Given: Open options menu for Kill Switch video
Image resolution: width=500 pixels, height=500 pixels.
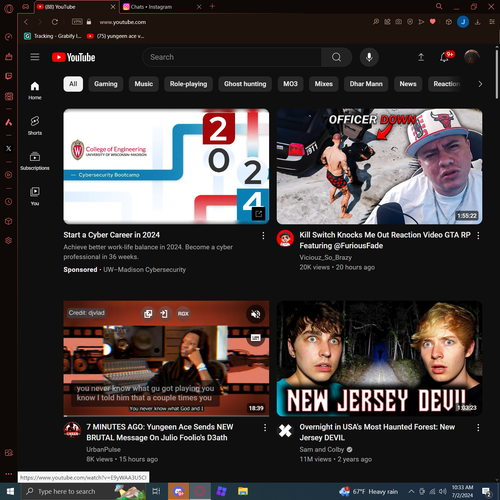Looking at the screenshot, I should point(478,236).
